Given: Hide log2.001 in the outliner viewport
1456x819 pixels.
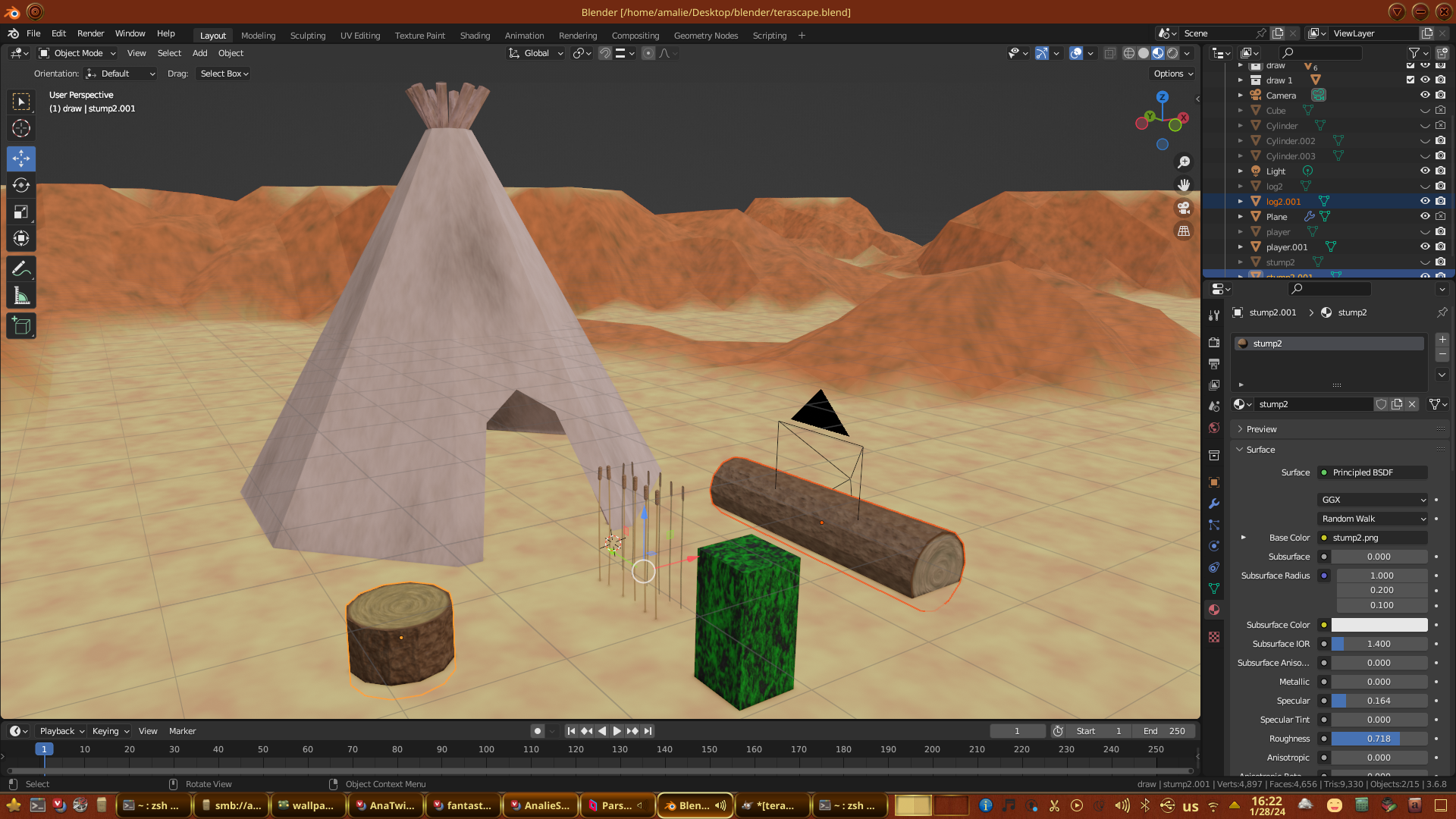Looking at the screenshot, I should coord(1425,201).
